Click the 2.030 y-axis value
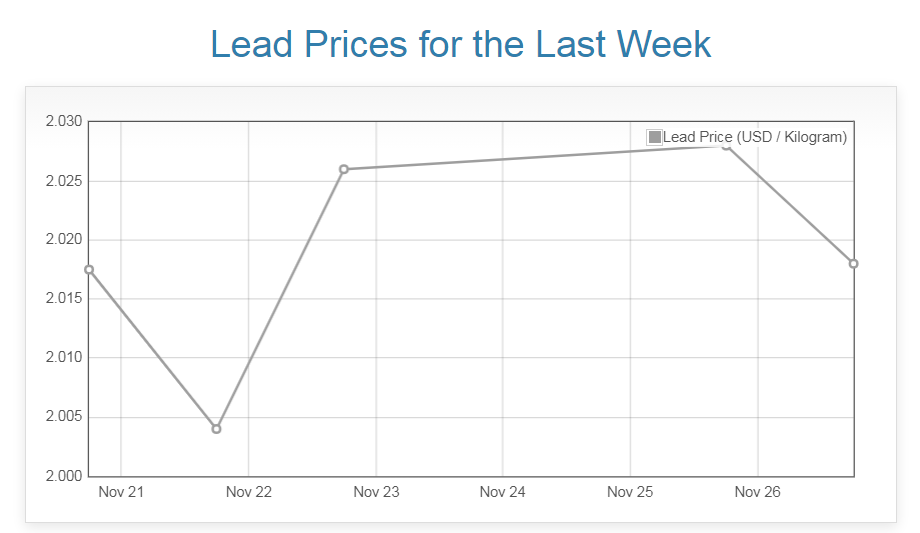Viewport: 920px width, 533px height. pyautogui.click(x=63, y=122)
